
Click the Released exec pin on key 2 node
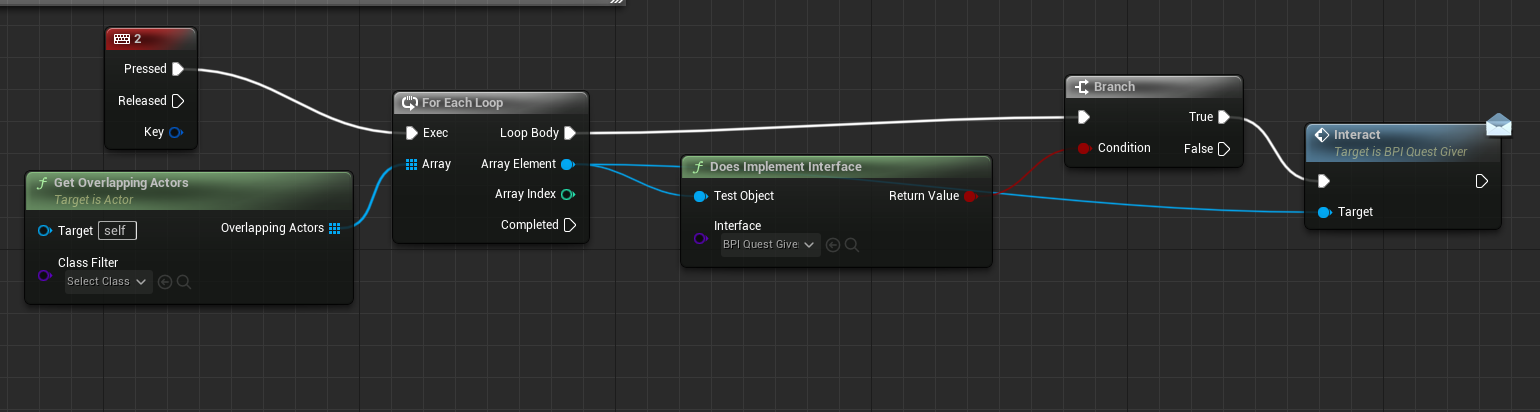click(x=178, y=101)
